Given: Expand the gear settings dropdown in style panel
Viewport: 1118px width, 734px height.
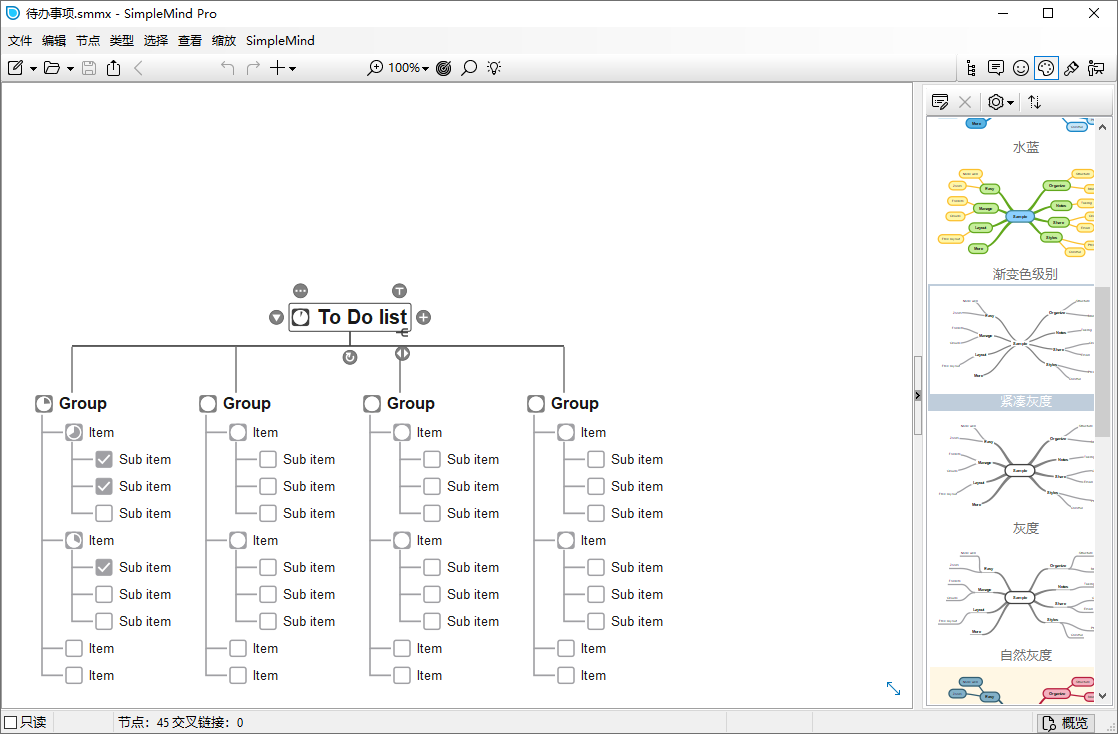Looking at the screenshot, I should (x=1001, y=102).
